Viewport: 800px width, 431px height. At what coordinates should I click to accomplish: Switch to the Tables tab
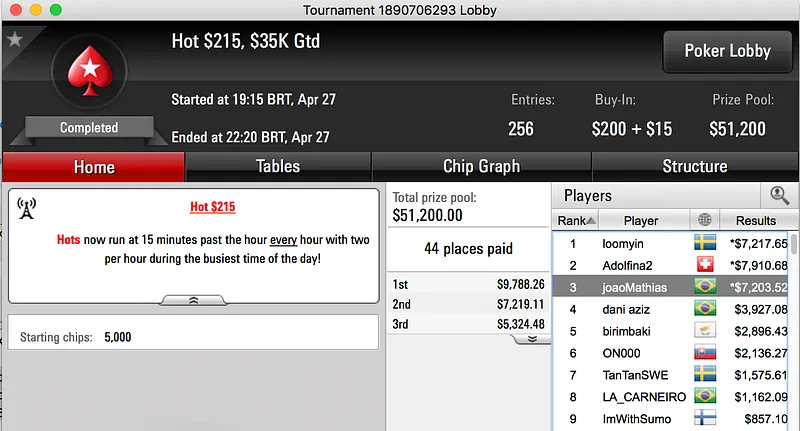click(x=278, y=167)
